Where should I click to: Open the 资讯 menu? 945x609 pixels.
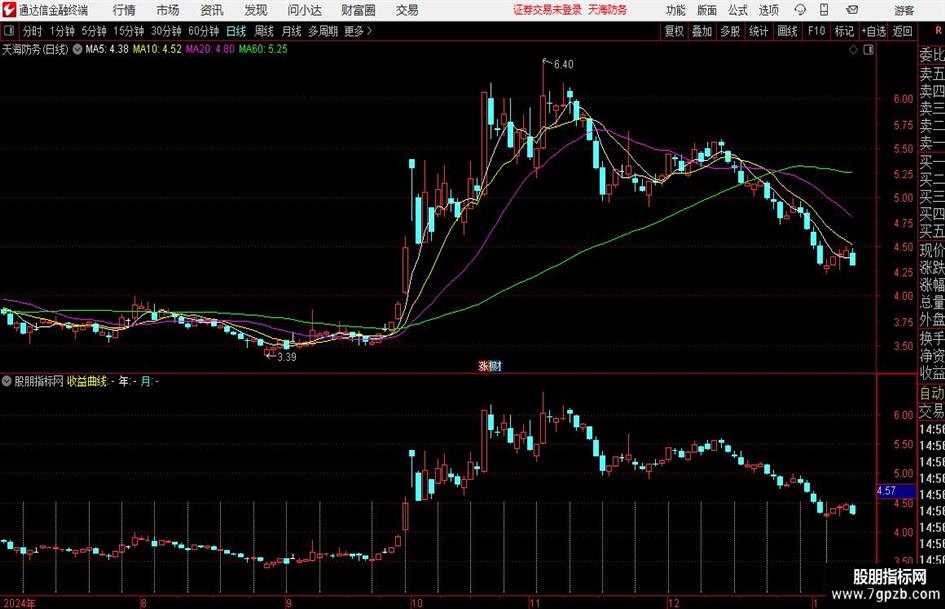pos(212,10)
